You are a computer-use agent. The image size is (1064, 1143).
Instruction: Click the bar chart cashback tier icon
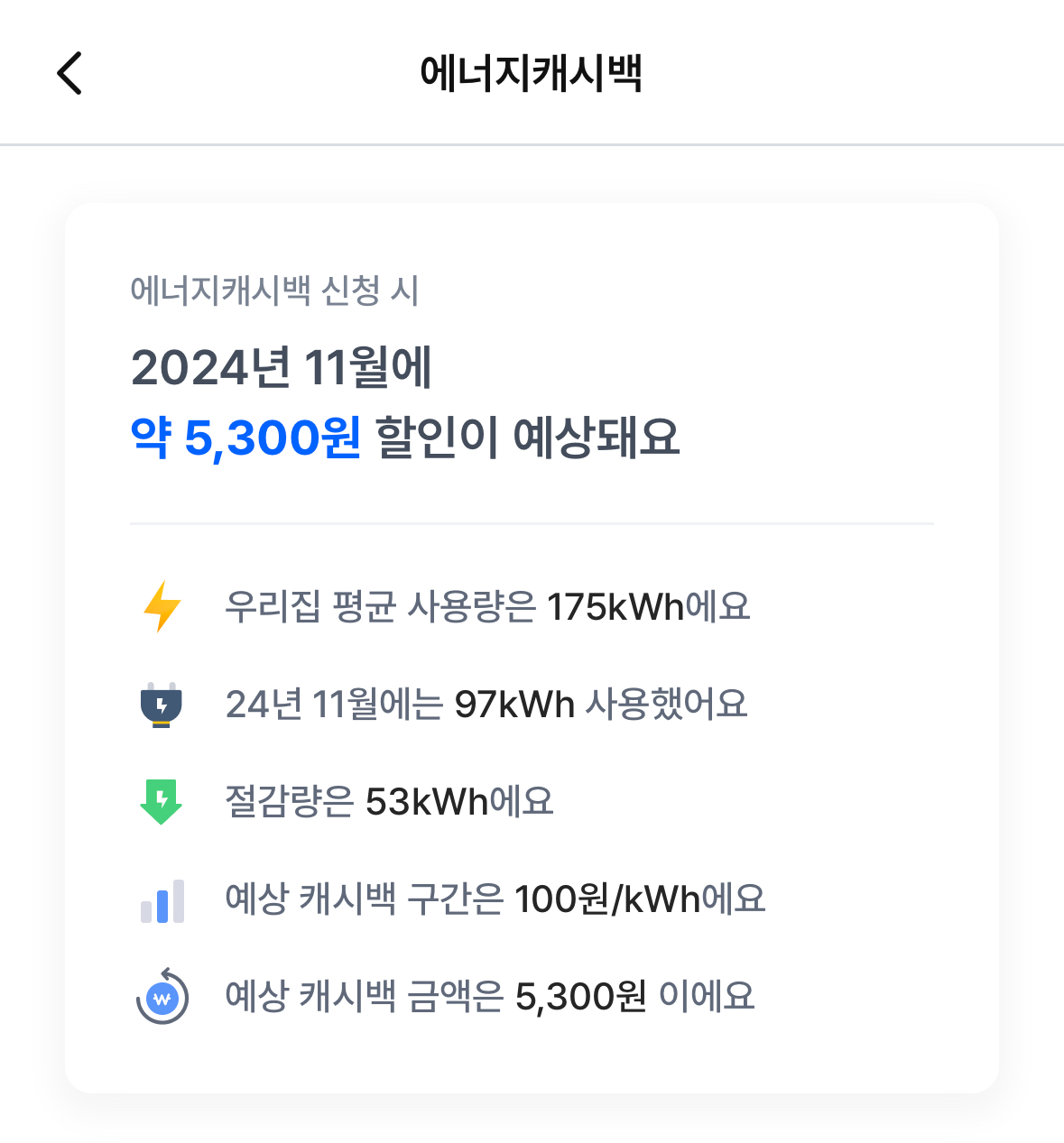point(162,900)
